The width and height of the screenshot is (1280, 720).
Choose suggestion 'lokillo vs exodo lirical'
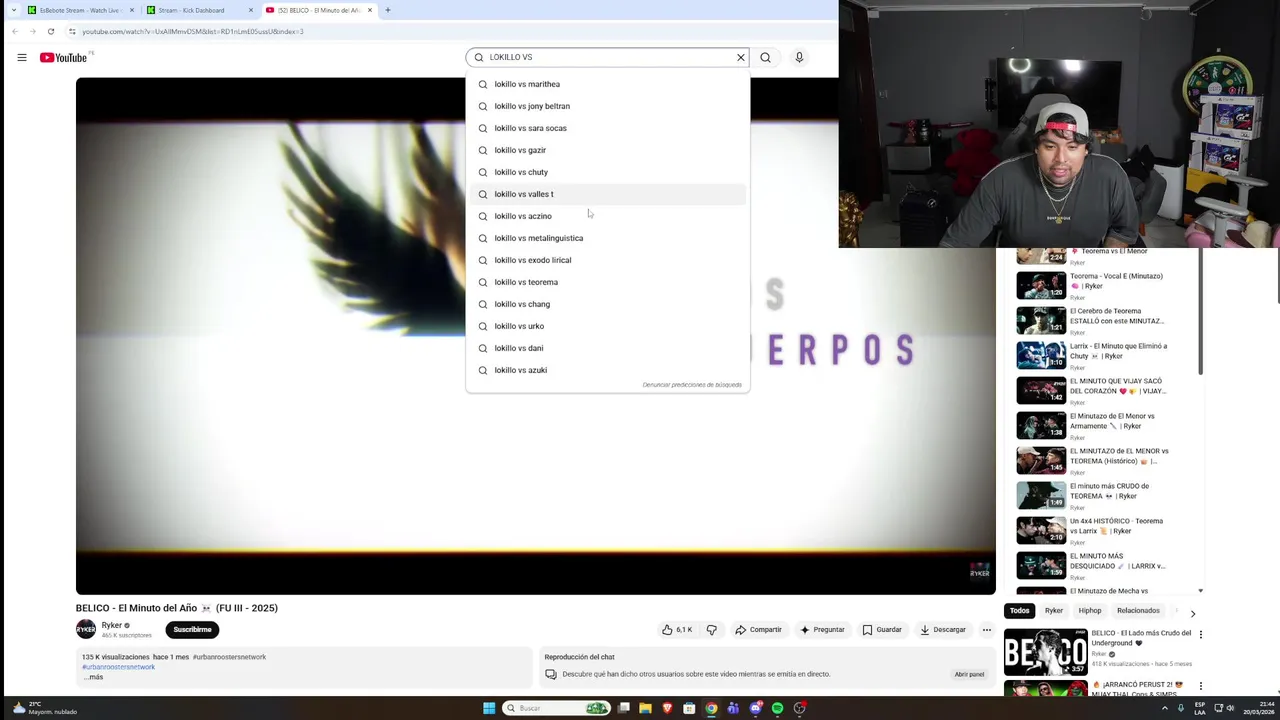[x=607, y=260]
